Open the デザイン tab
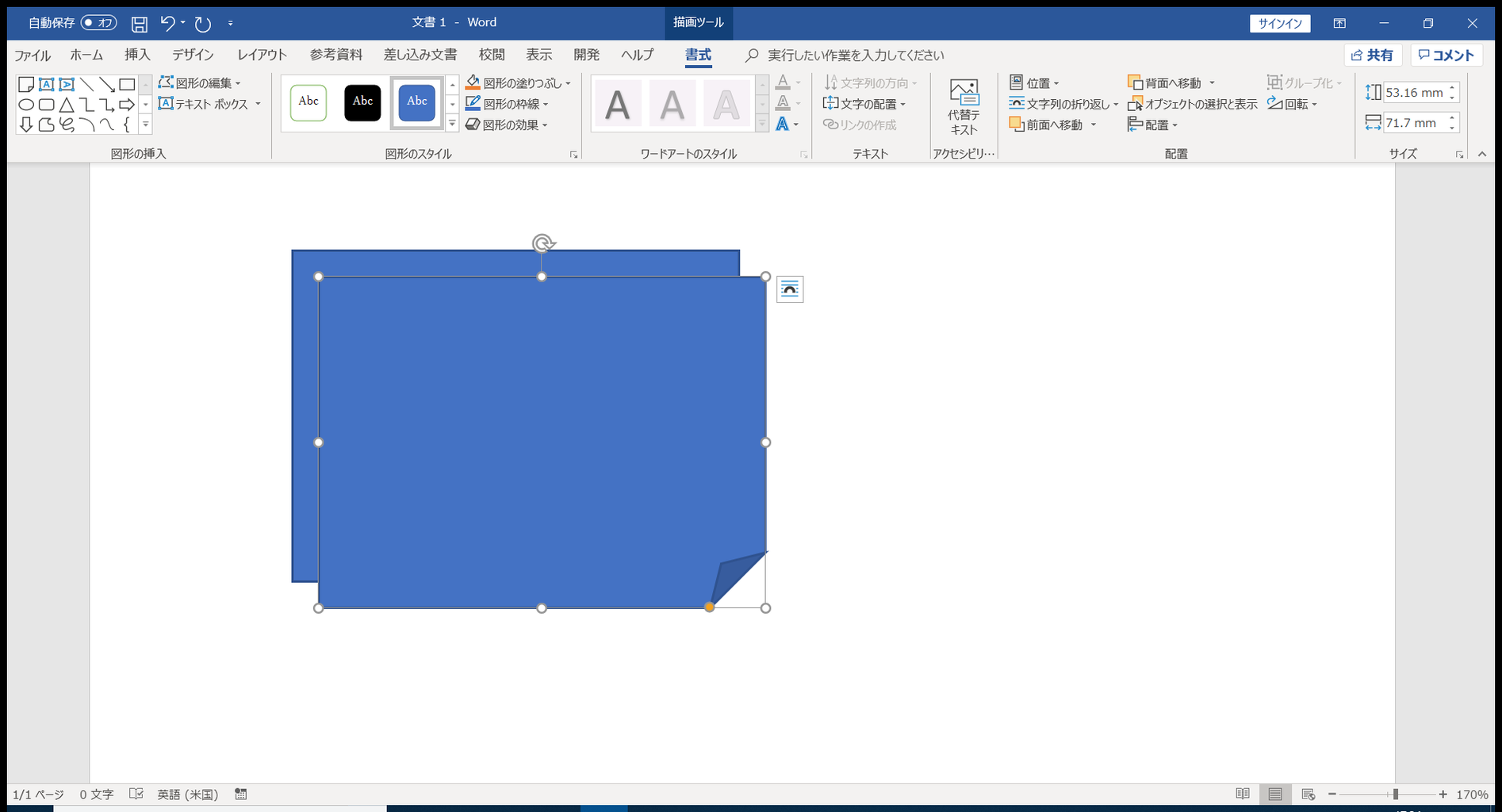 (193, 55)
